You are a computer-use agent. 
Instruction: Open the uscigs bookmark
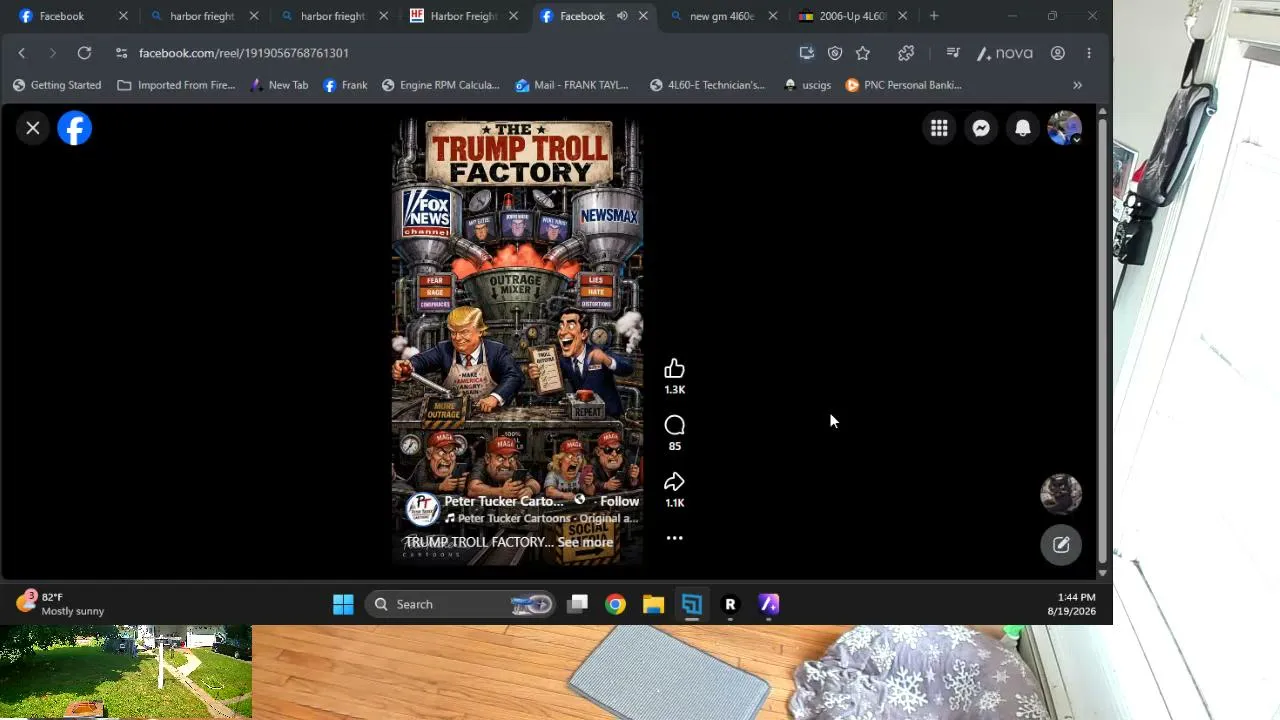click(808, 85)
